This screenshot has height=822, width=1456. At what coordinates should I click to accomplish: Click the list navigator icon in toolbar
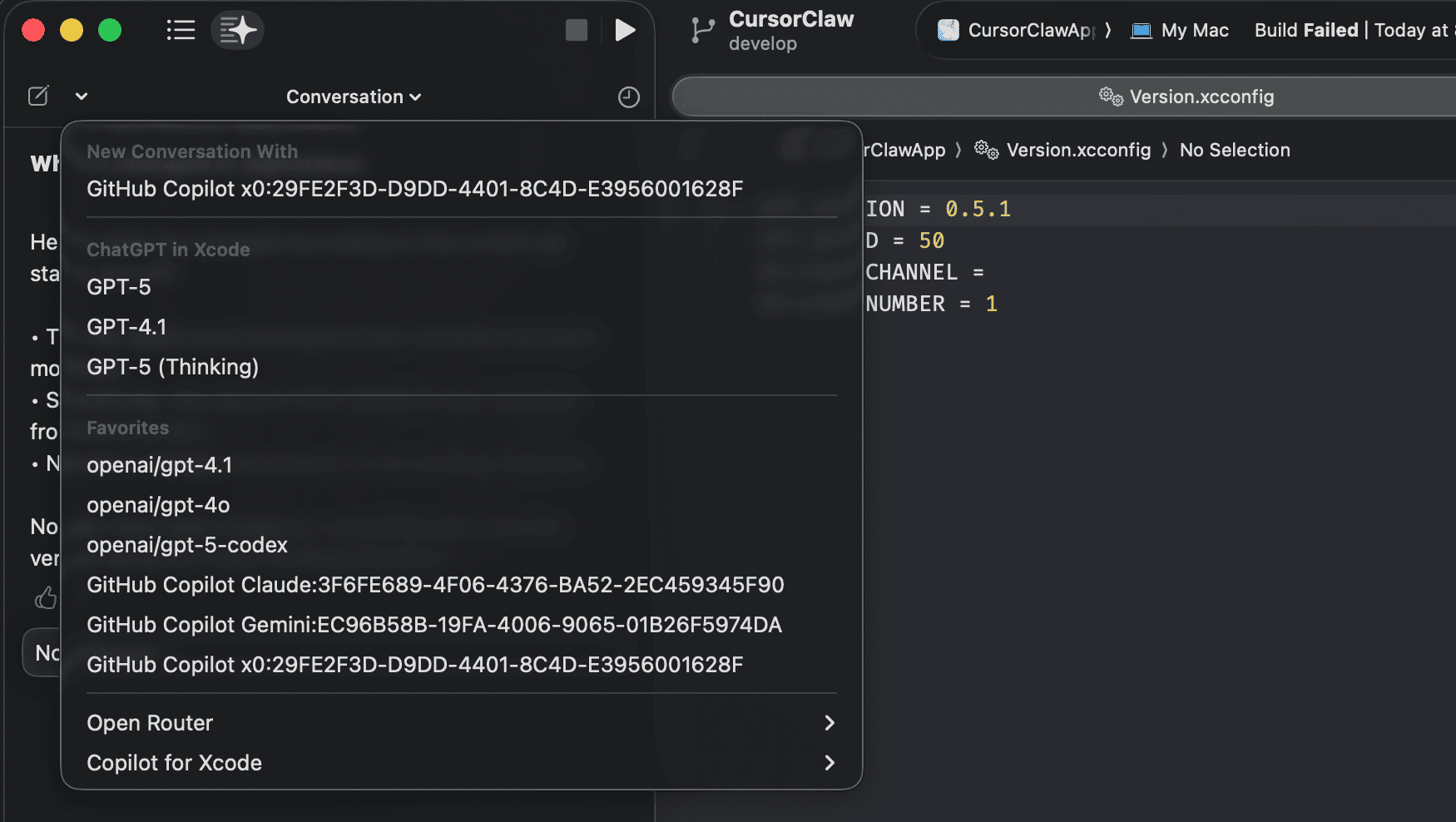point(181,30)
